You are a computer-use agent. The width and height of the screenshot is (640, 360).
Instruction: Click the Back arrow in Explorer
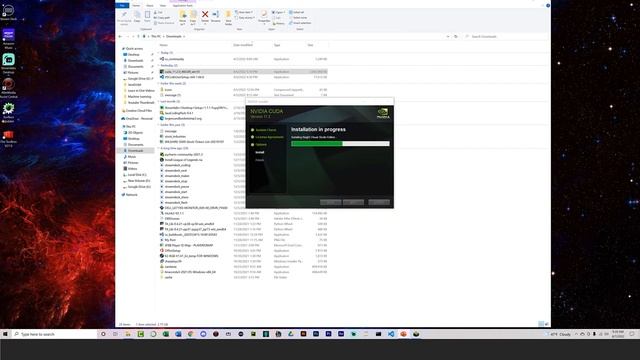tap(120, 36)
